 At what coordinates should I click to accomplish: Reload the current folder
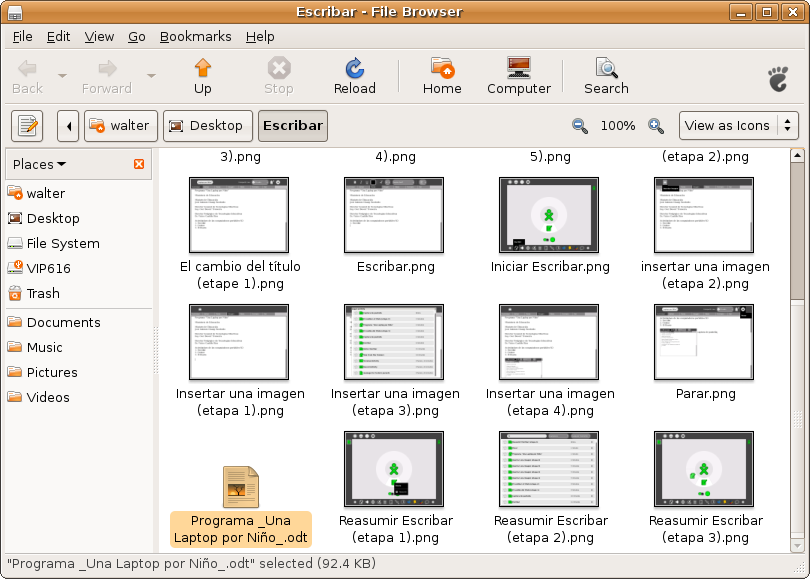point(354,69)
